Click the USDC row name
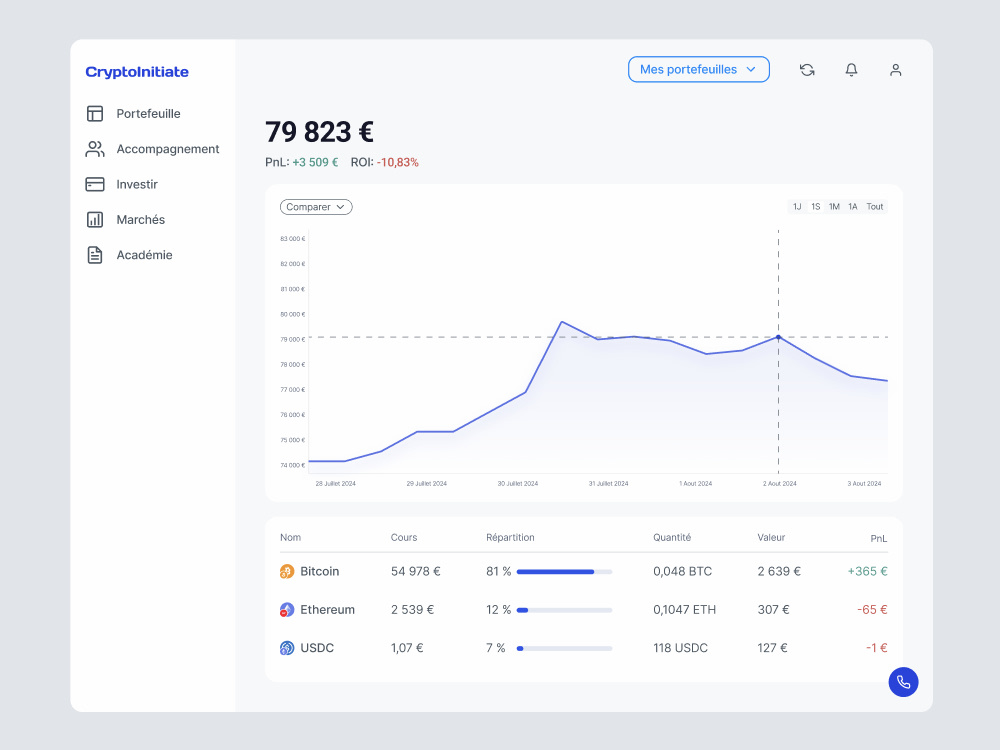The image size is (1000, 750). [x=317, y=648]
